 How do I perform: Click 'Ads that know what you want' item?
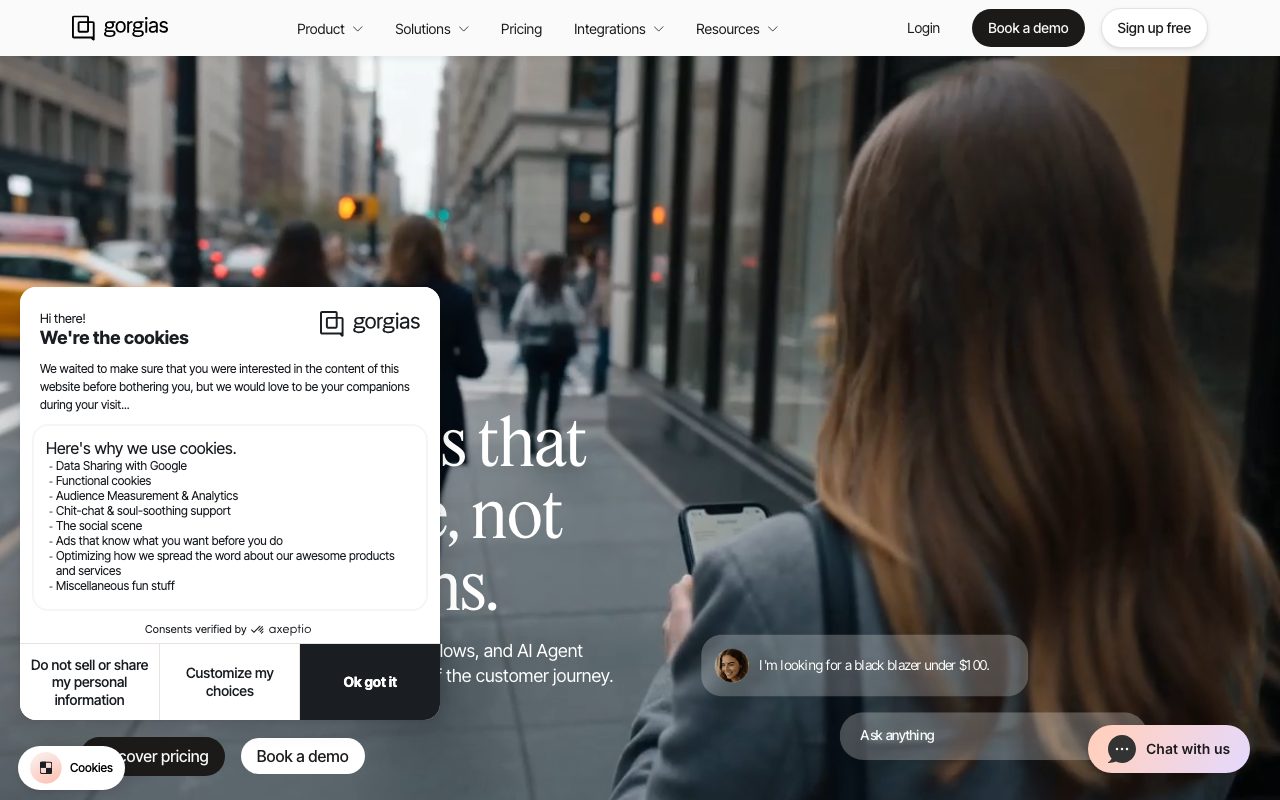pyautogui.click(x=169, y=541)
